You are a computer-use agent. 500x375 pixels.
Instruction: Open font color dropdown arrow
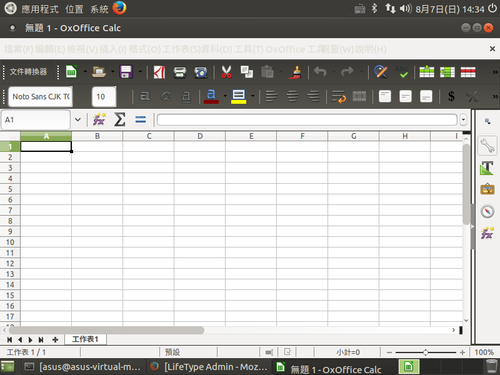tap(225, 96)
